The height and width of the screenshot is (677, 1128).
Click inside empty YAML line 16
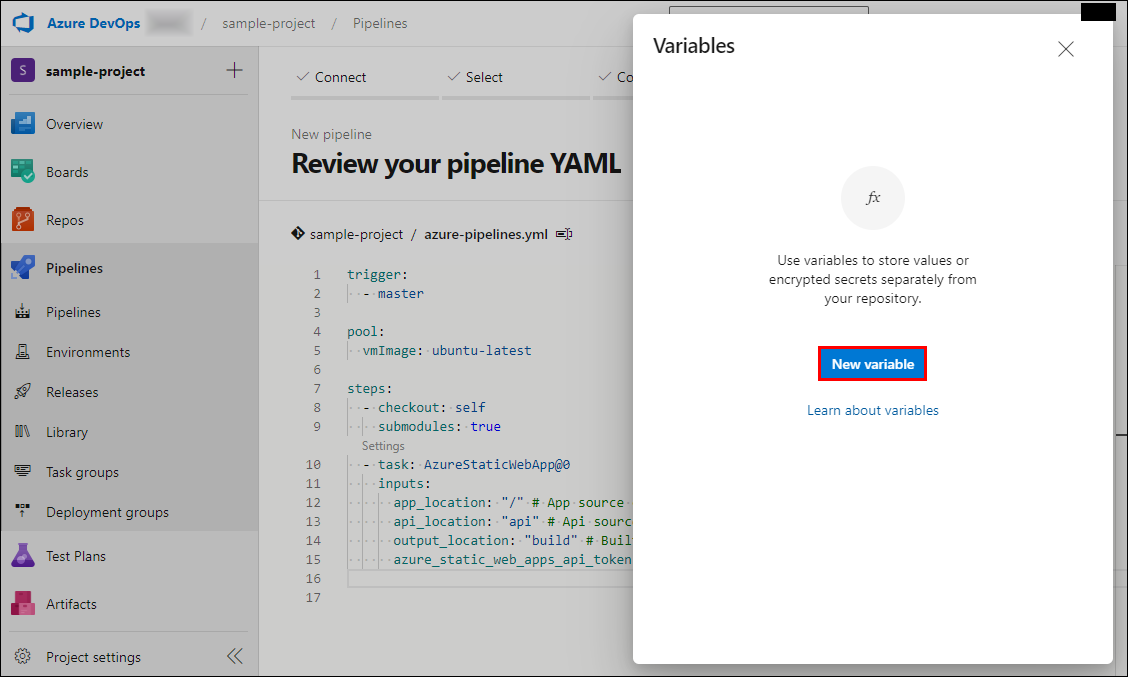click(489, 578)
